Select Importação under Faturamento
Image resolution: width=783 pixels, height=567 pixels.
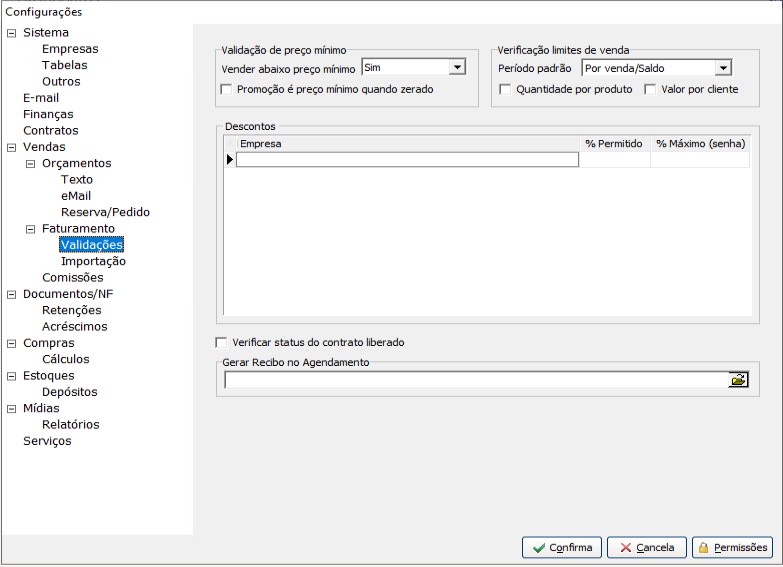93,261
